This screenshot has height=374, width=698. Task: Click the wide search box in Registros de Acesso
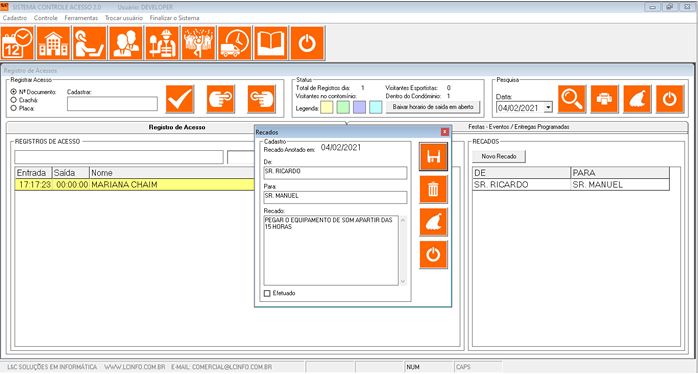tap(119, 157)
